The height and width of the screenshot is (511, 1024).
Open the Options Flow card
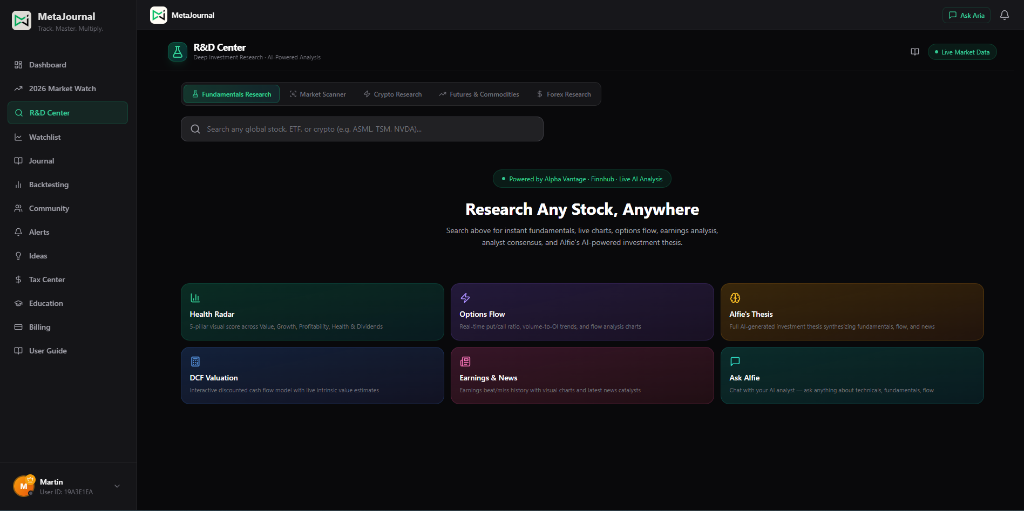tap(582, 312)
